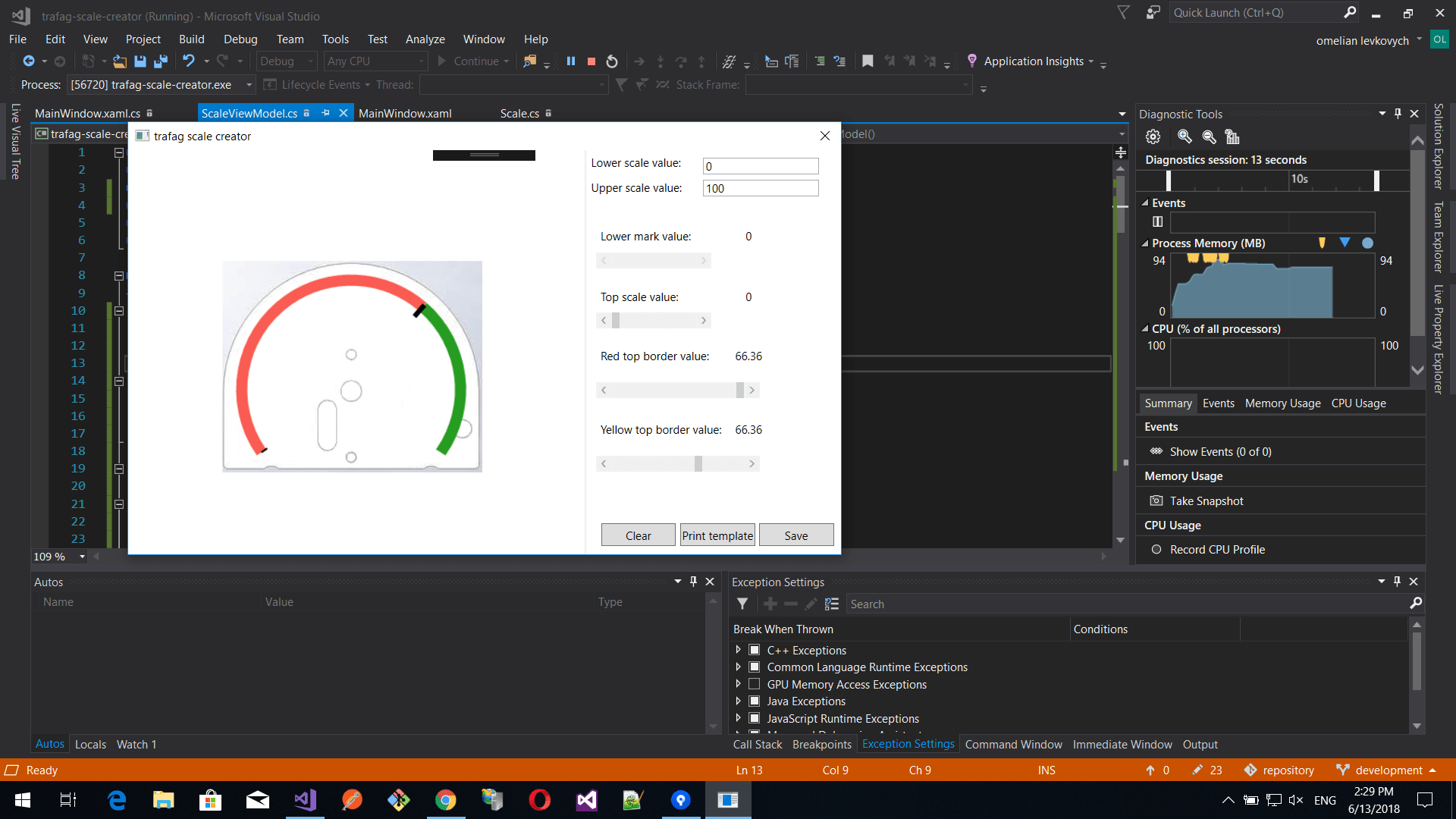Open the Memory Usage tab in Diagnostic Tools

pos(1282,403)
